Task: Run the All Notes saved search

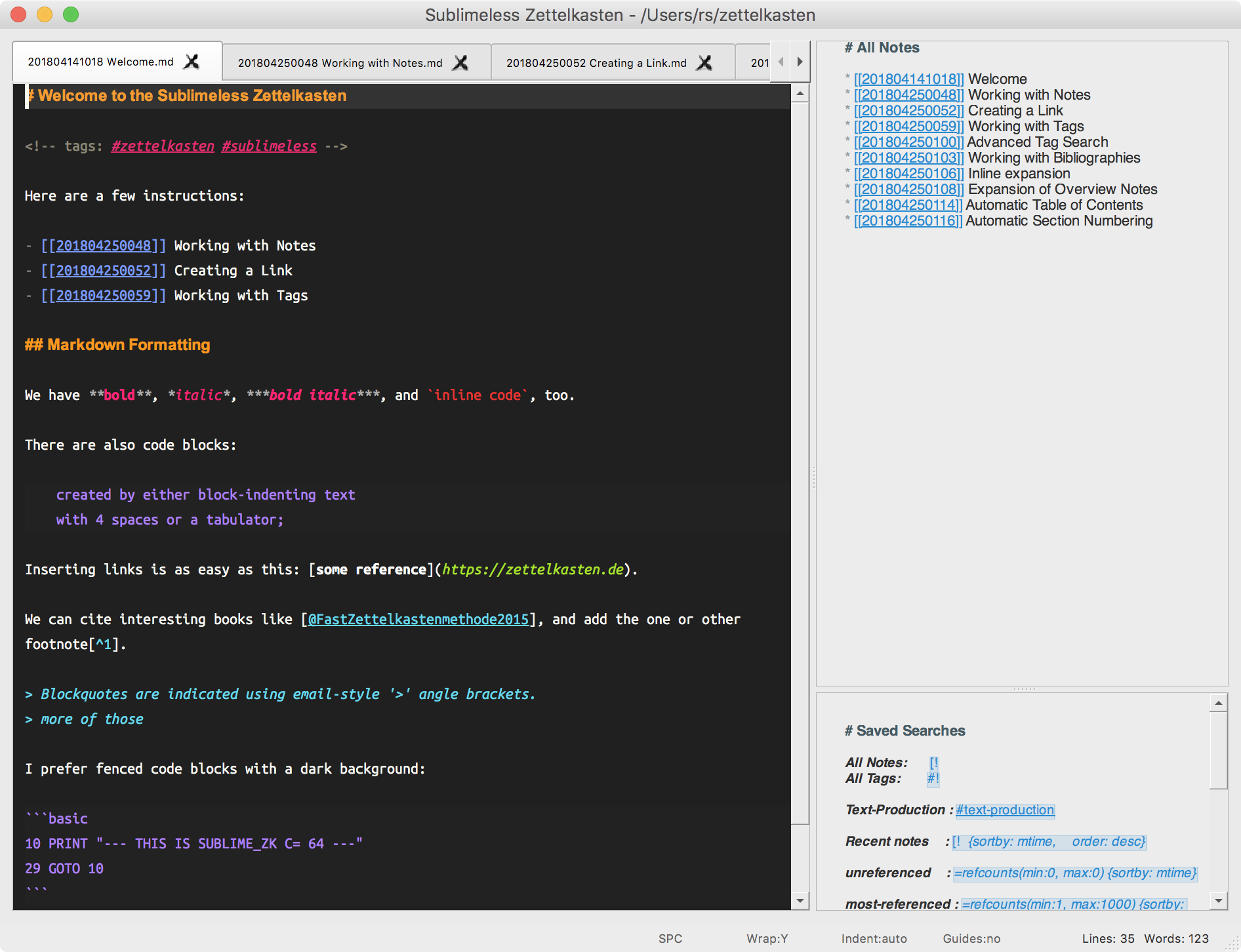Action: point(934,763)
